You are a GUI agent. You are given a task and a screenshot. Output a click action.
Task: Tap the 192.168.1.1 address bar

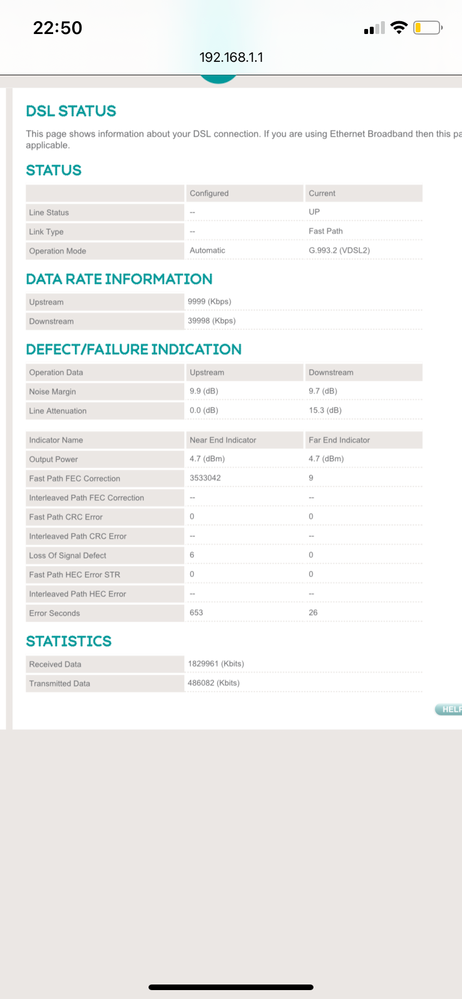click(231, 57)
